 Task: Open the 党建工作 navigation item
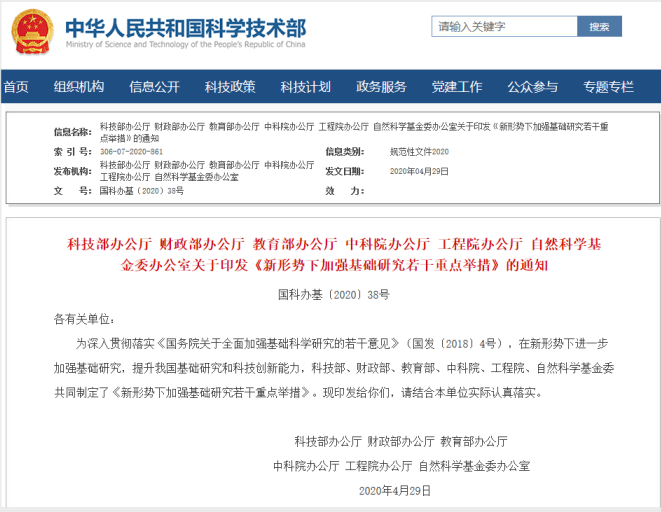[x=457, y=87]
